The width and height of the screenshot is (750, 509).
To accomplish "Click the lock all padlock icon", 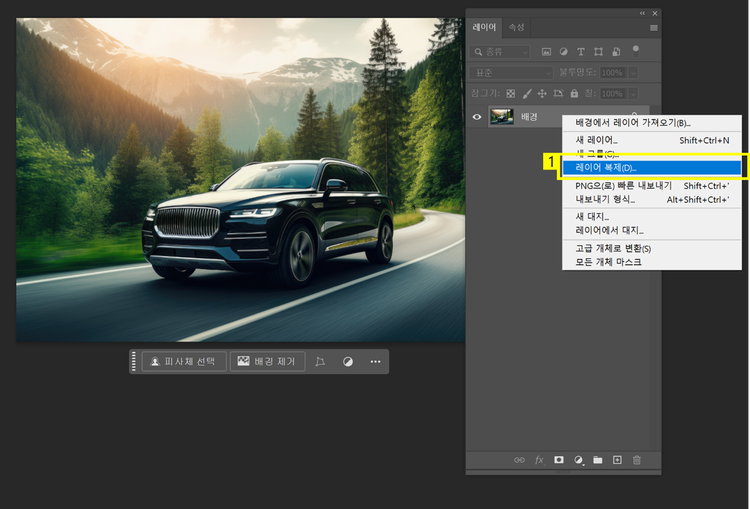I will click(x=574, y=94).
